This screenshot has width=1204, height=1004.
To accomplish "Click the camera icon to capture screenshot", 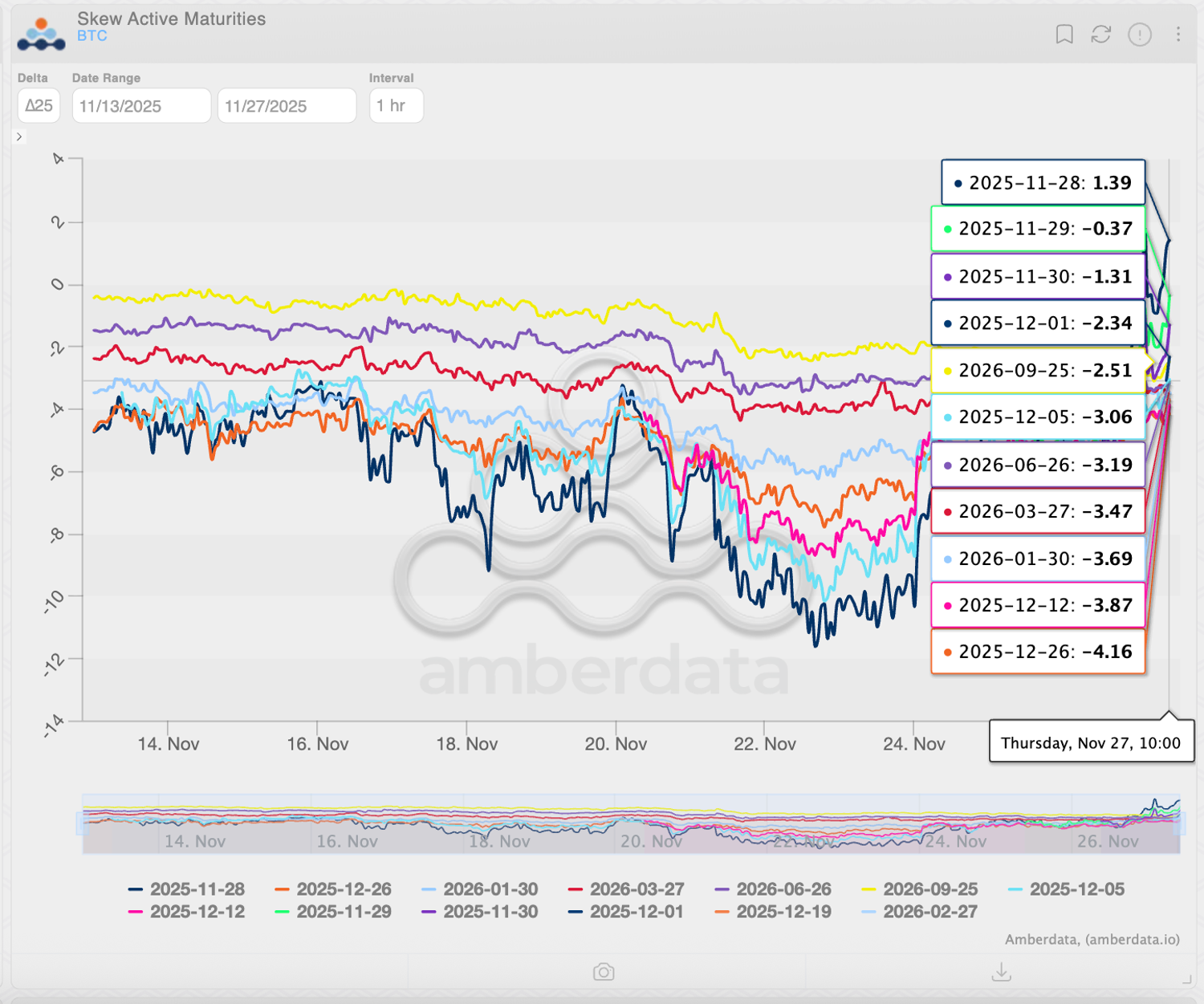I will click(604, 972).
